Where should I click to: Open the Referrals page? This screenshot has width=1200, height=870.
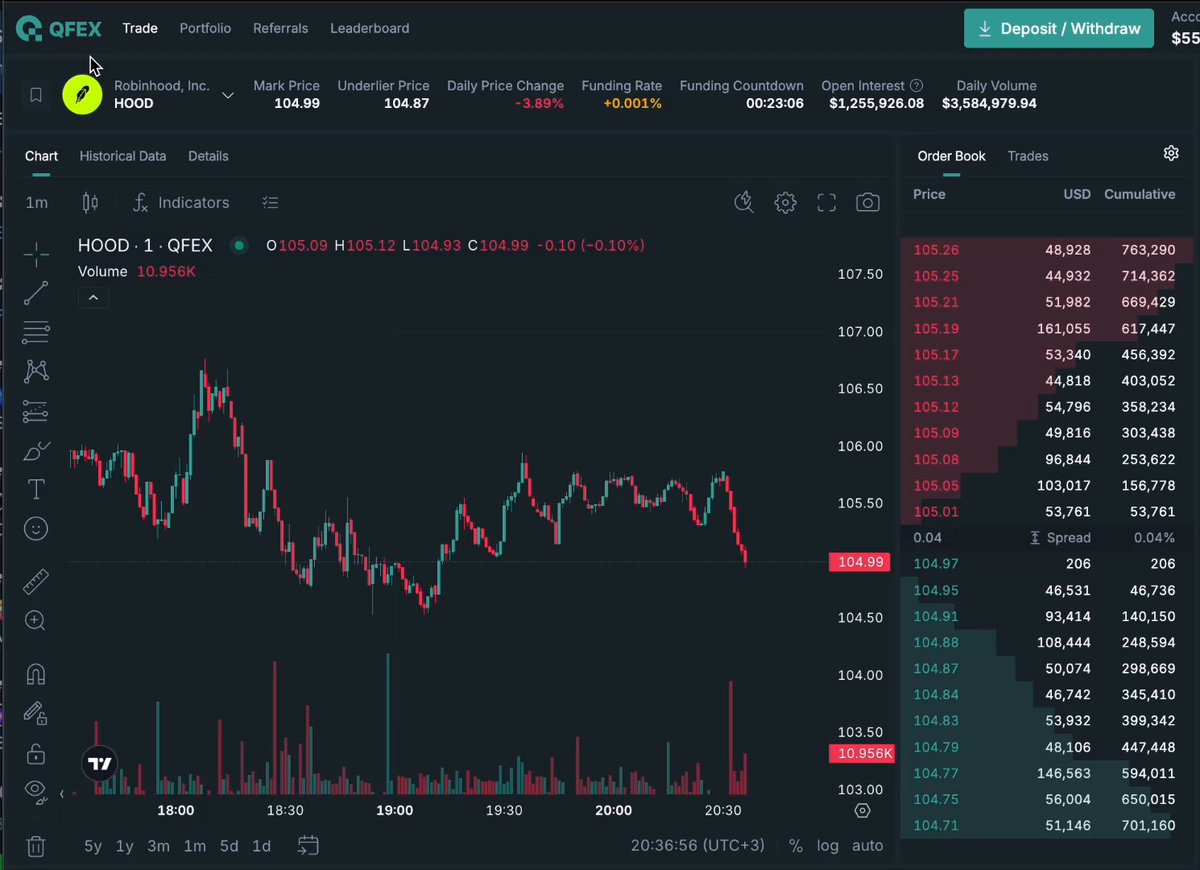(281, 28)
